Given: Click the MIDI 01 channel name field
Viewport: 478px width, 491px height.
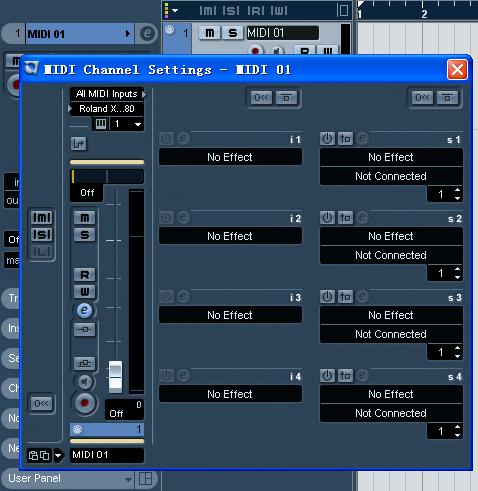Looking at the screenshot, I should (x=107, y=455).
